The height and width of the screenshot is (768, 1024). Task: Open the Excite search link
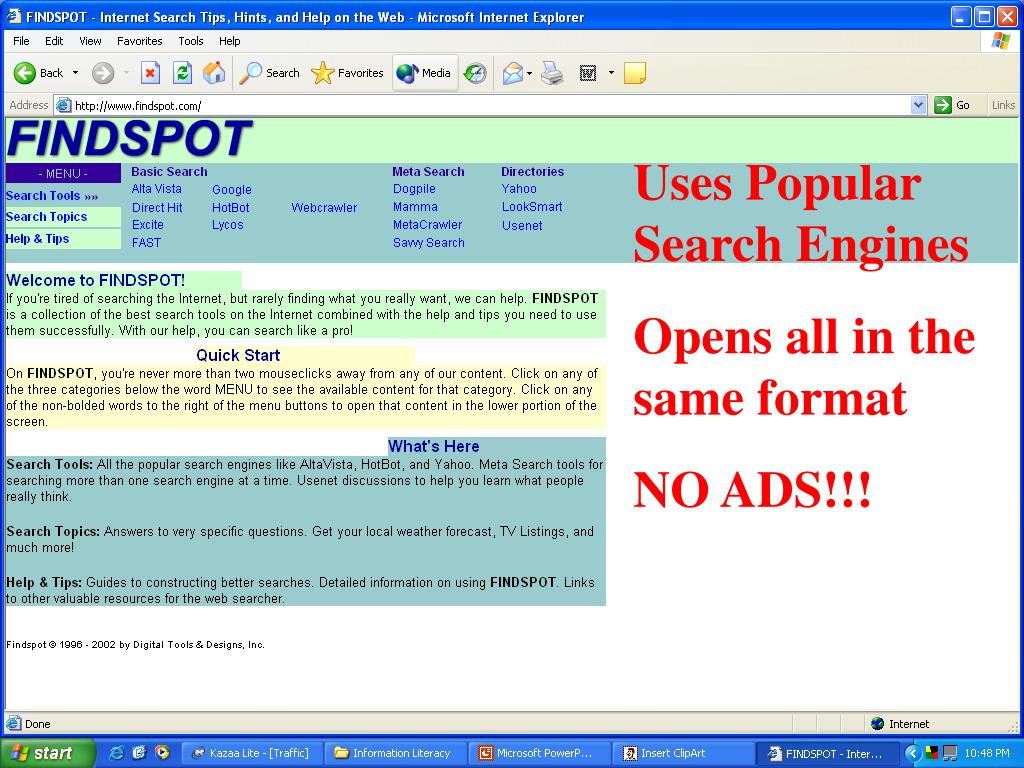click(x=148, y=225)
